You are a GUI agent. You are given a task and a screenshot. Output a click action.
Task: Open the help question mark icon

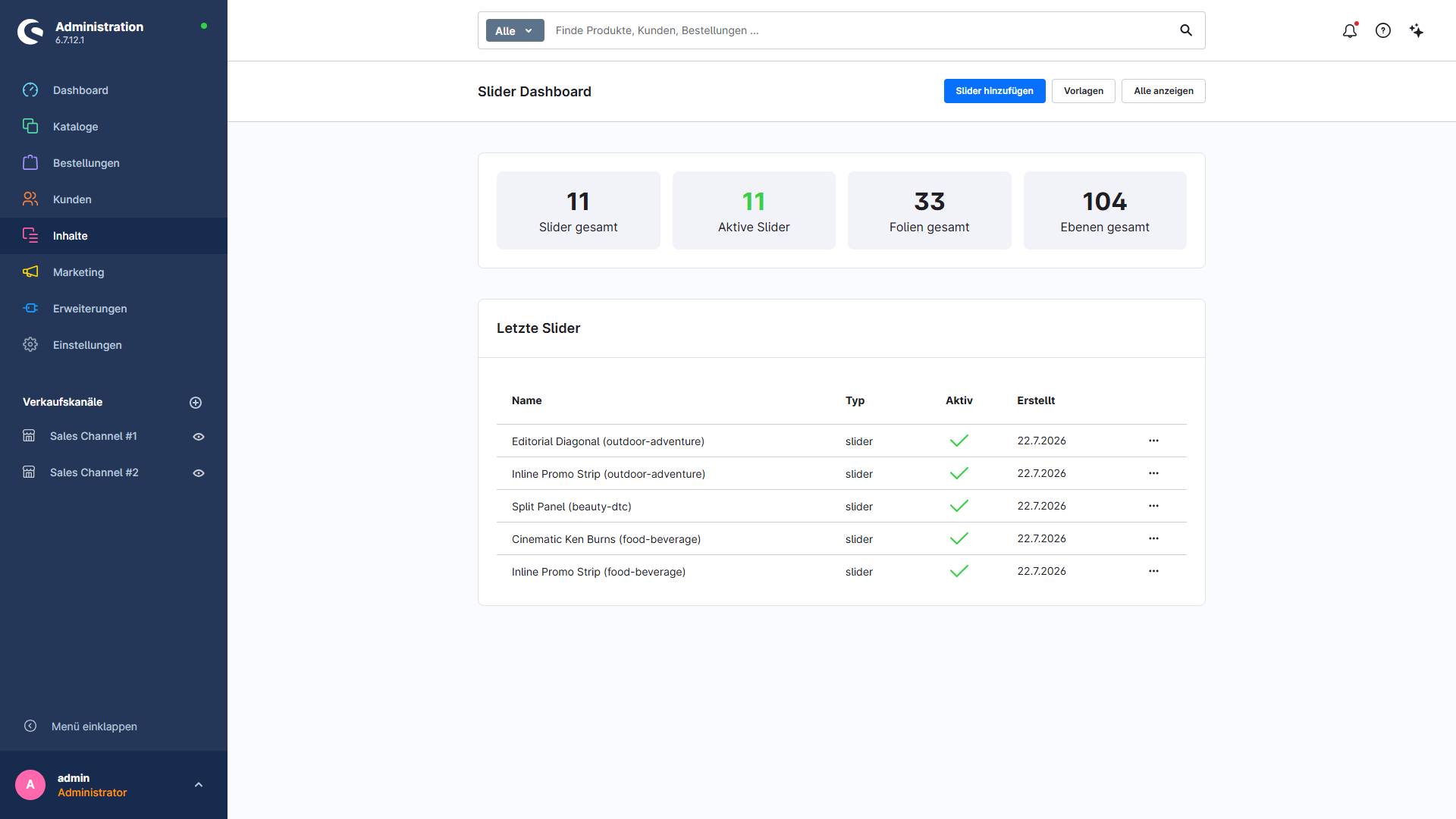pos(1383,30)
